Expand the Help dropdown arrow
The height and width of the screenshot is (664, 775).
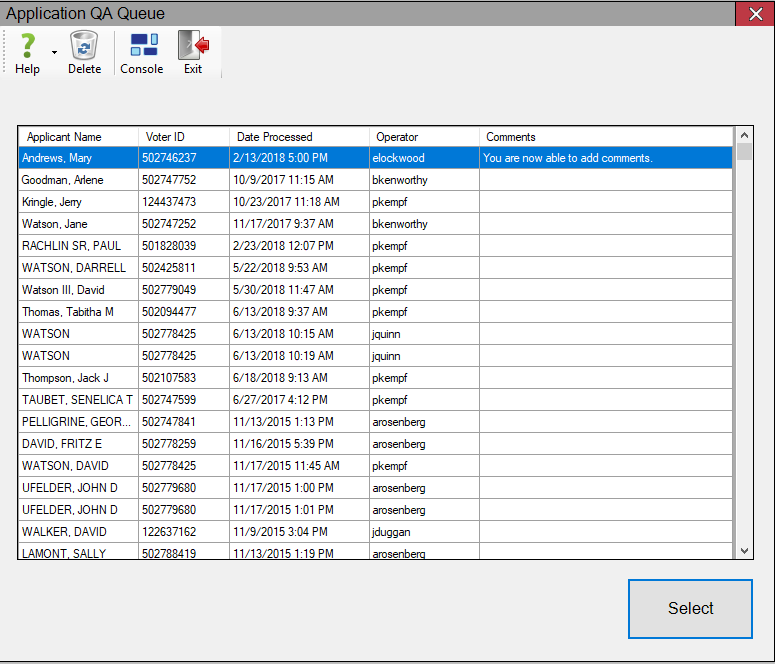[x=54, y=52]
